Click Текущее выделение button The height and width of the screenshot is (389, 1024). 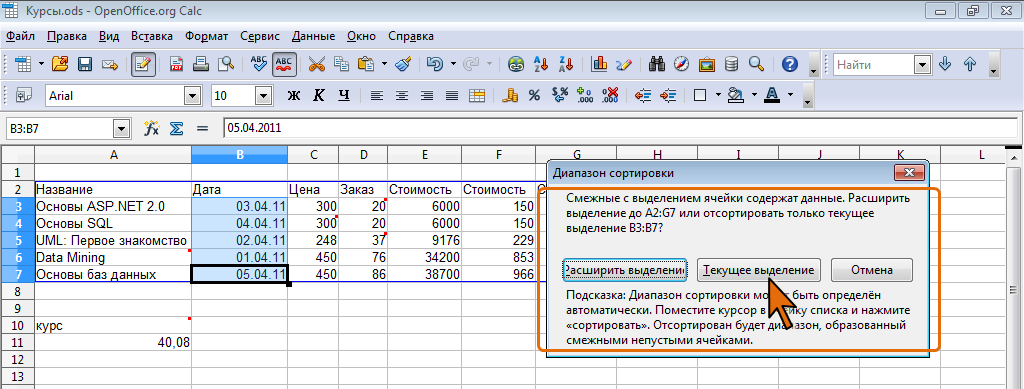pos(758,270)
